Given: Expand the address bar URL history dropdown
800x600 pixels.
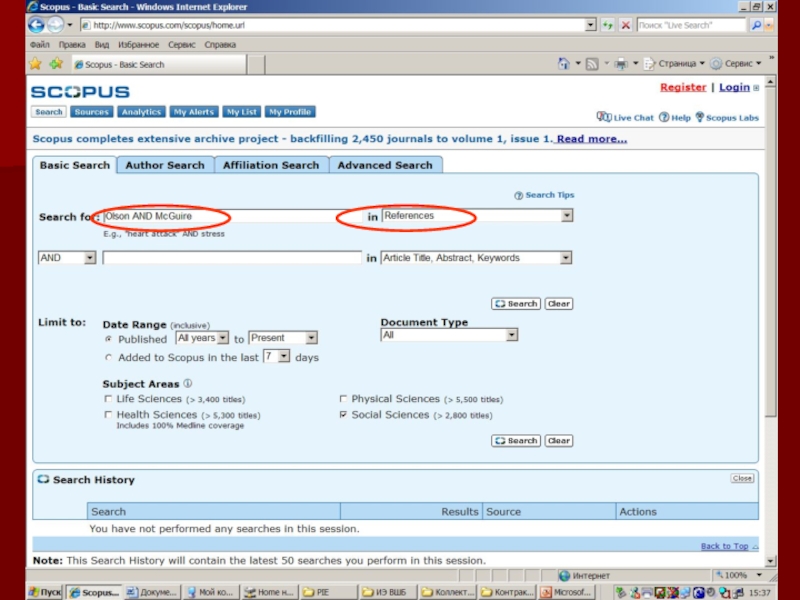Looking at the screenshot, I should (x=590, y=25).
